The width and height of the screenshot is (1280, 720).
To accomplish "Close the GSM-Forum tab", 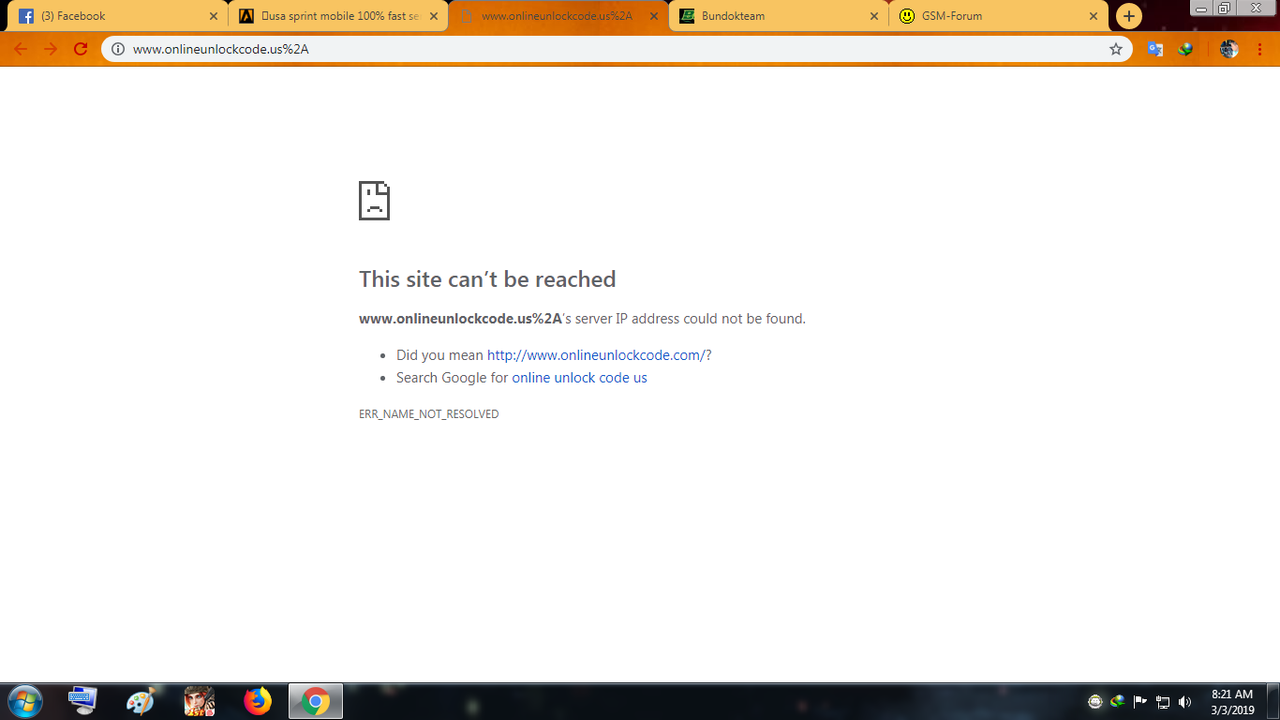I will [x=1094, y=16].
